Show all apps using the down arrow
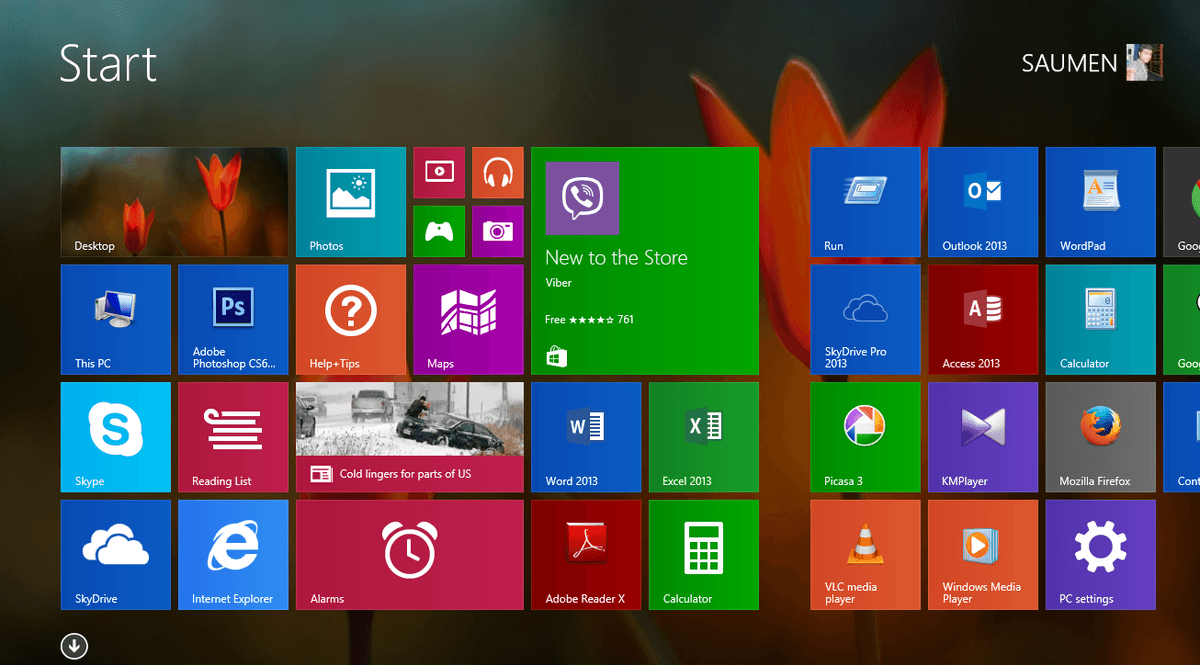The image size is (1200, 665). (74, 646)
